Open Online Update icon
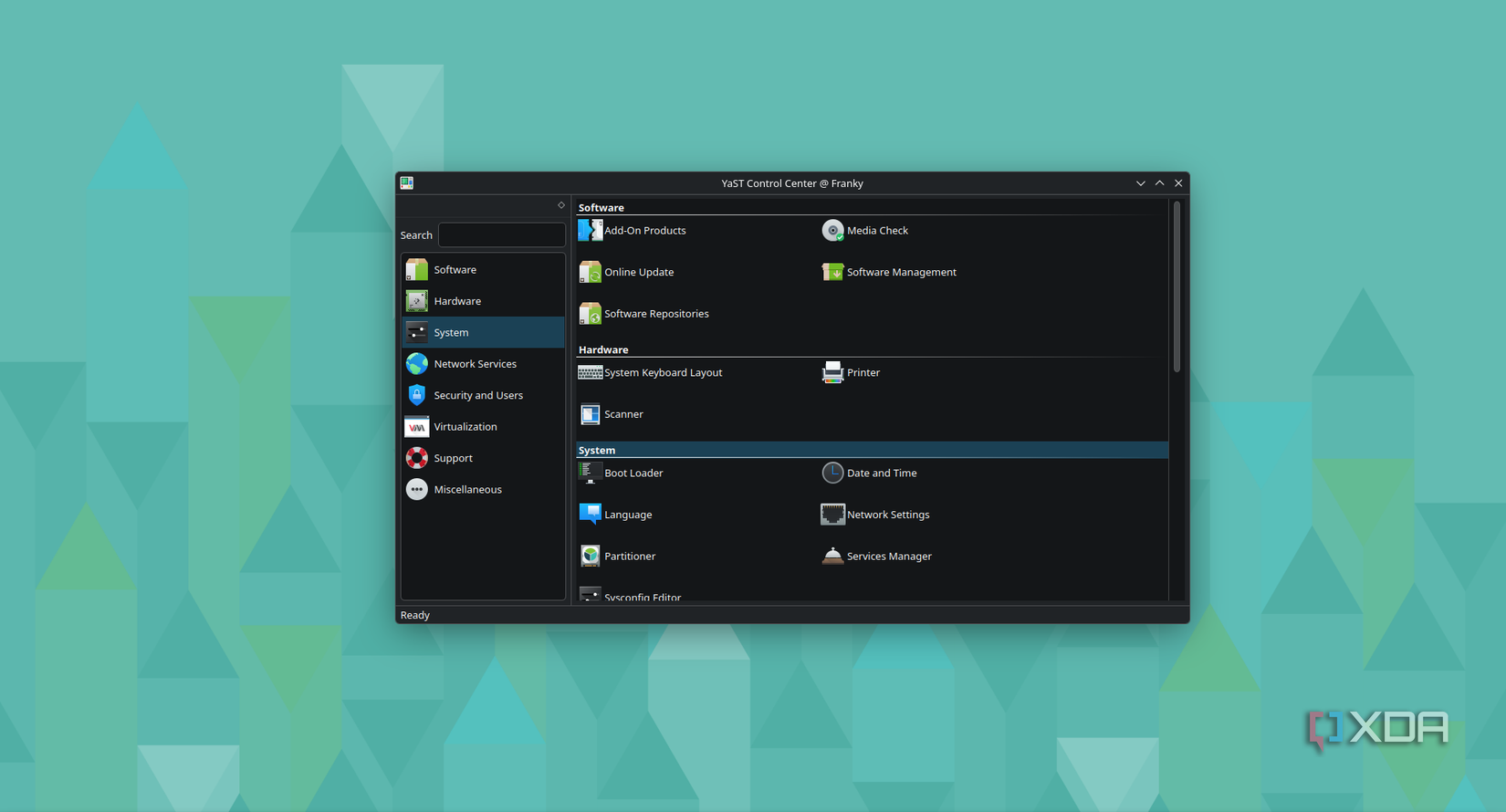This screenshot has height=812, width=1506. [591, 272]
